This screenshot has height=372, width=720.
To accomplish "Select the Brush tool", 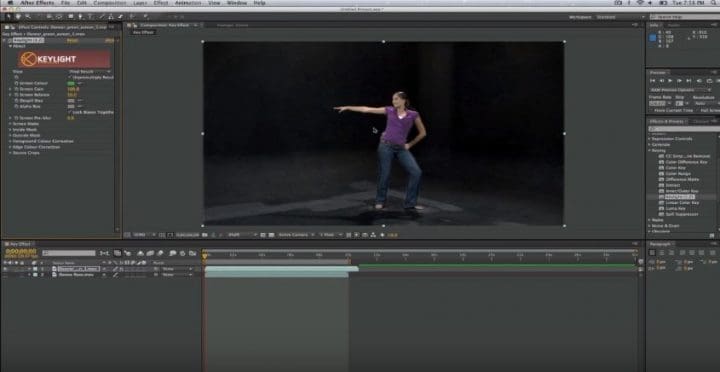I will [x=101, y=17].
